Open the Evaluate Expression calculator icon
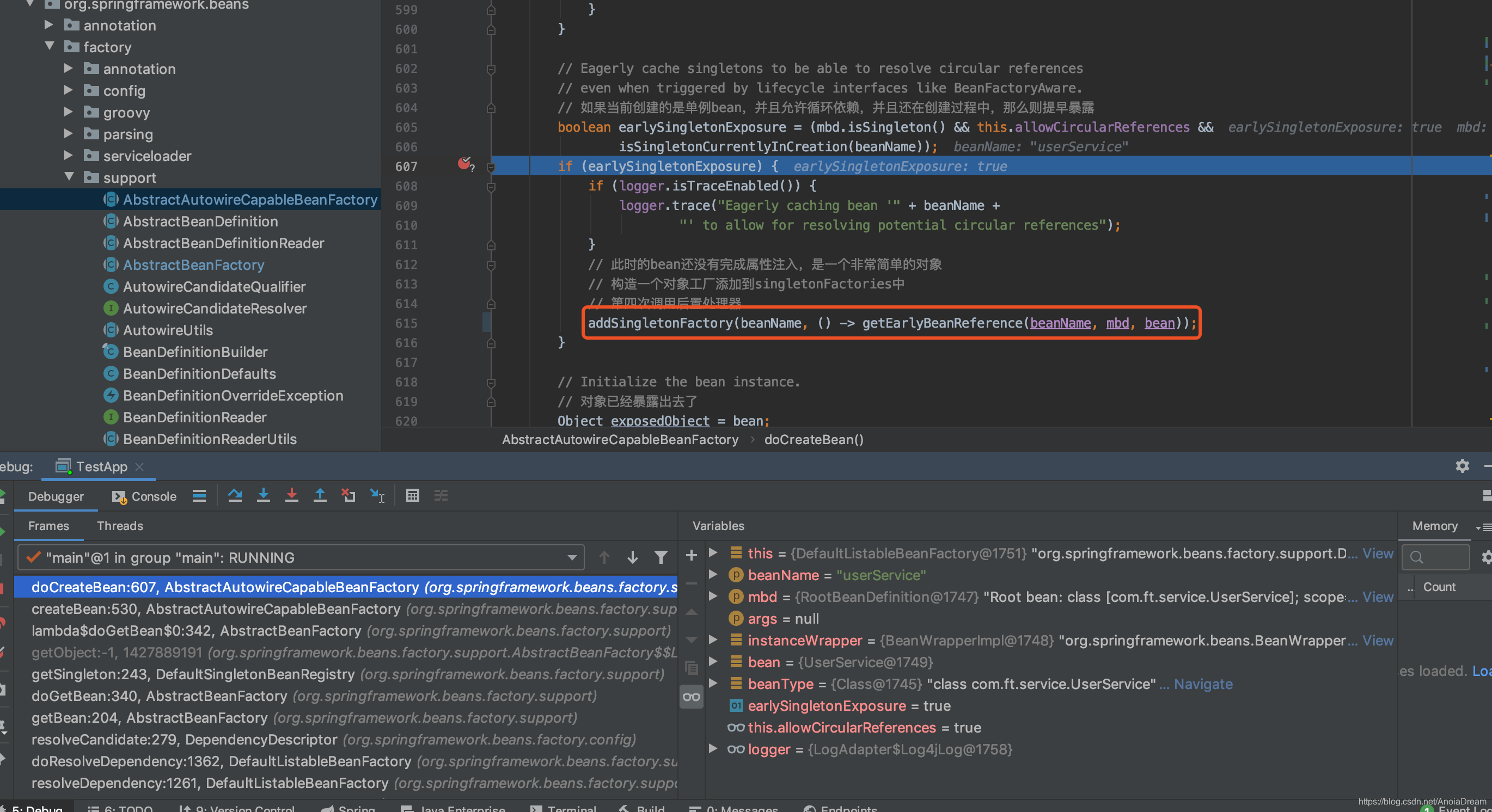Viewport: 1492px width, 812px height. click(412, 495)
